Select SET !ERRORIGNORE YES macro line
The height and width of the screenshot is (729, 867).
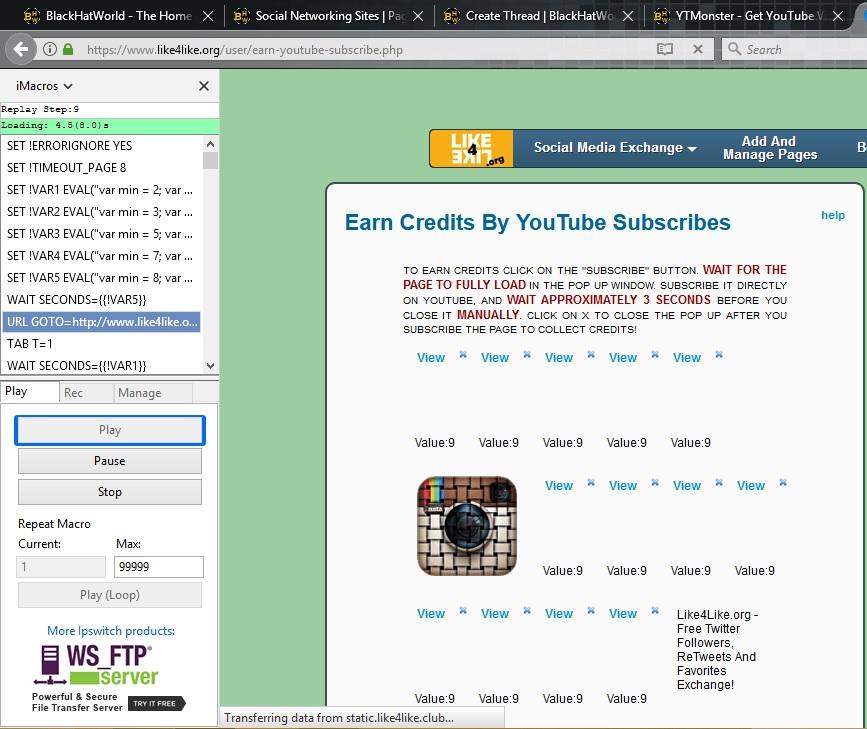pyautogui.click(x=102, y=145)
